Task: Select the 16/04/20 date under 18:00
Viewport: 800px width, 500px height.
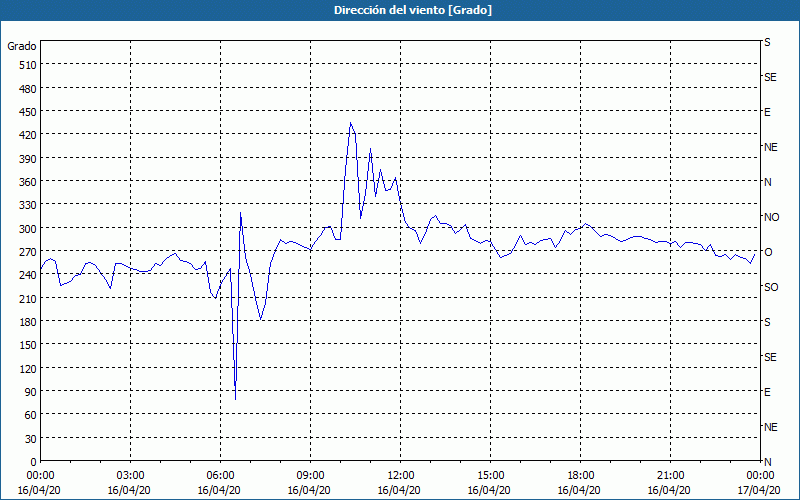Action: [579, 490]
